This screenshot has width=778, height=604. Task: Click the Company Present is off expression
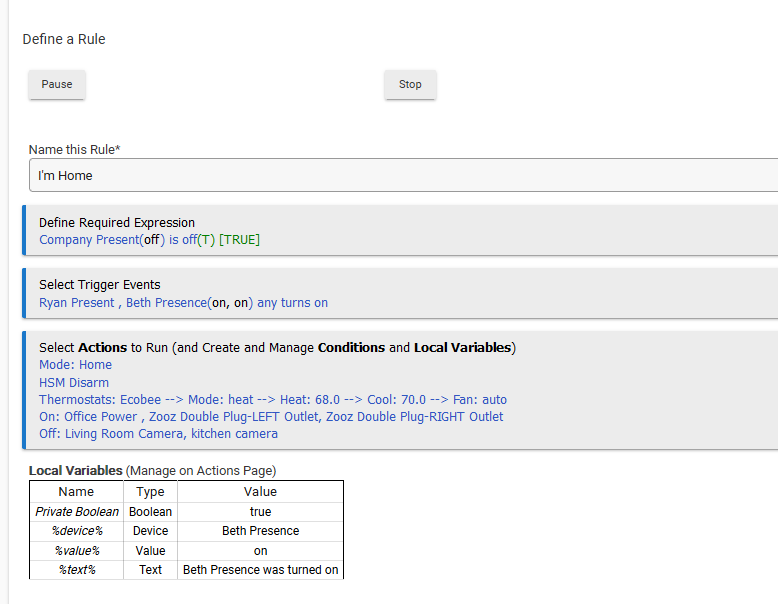click(149, 240)
